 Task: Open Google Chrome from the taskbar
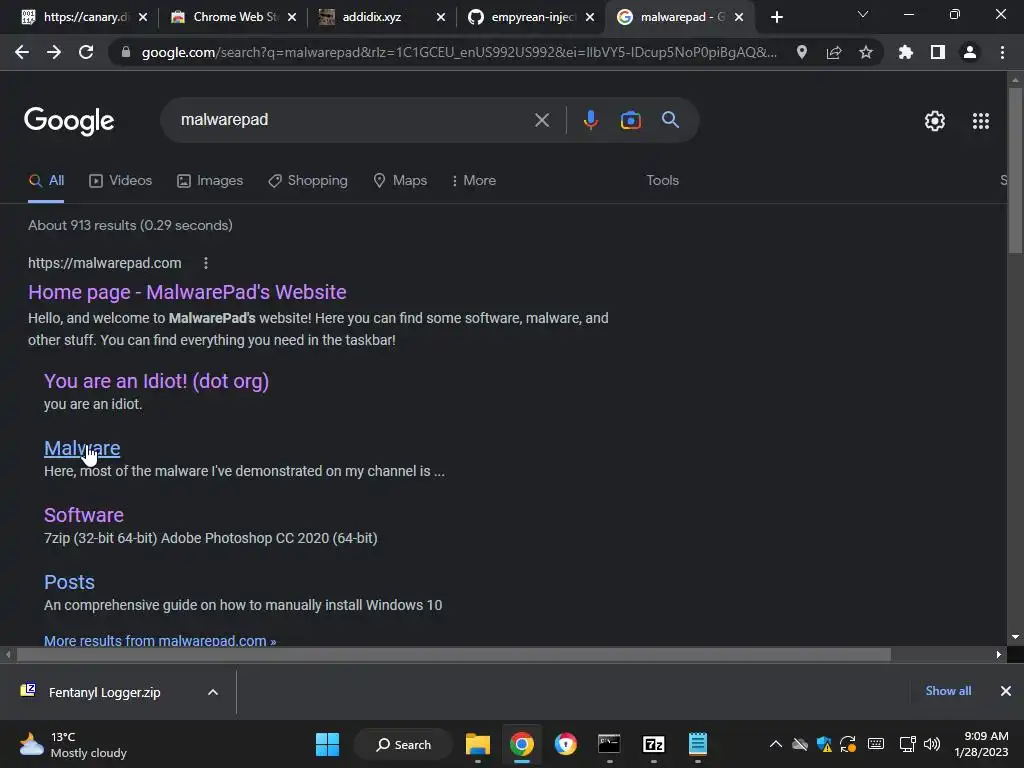tap(522, 744)
